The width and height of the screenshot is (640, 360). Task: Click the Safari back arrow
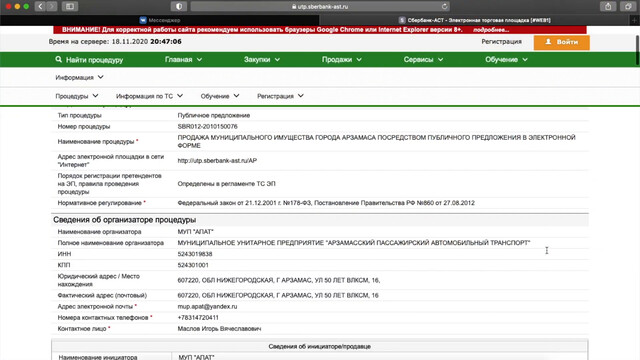pos(40,7)
